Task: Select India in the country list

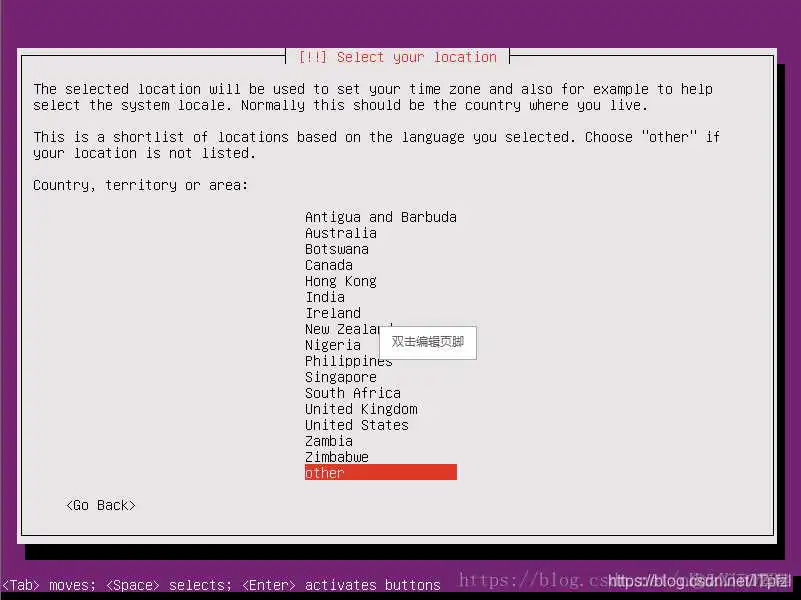Action: 324,296
